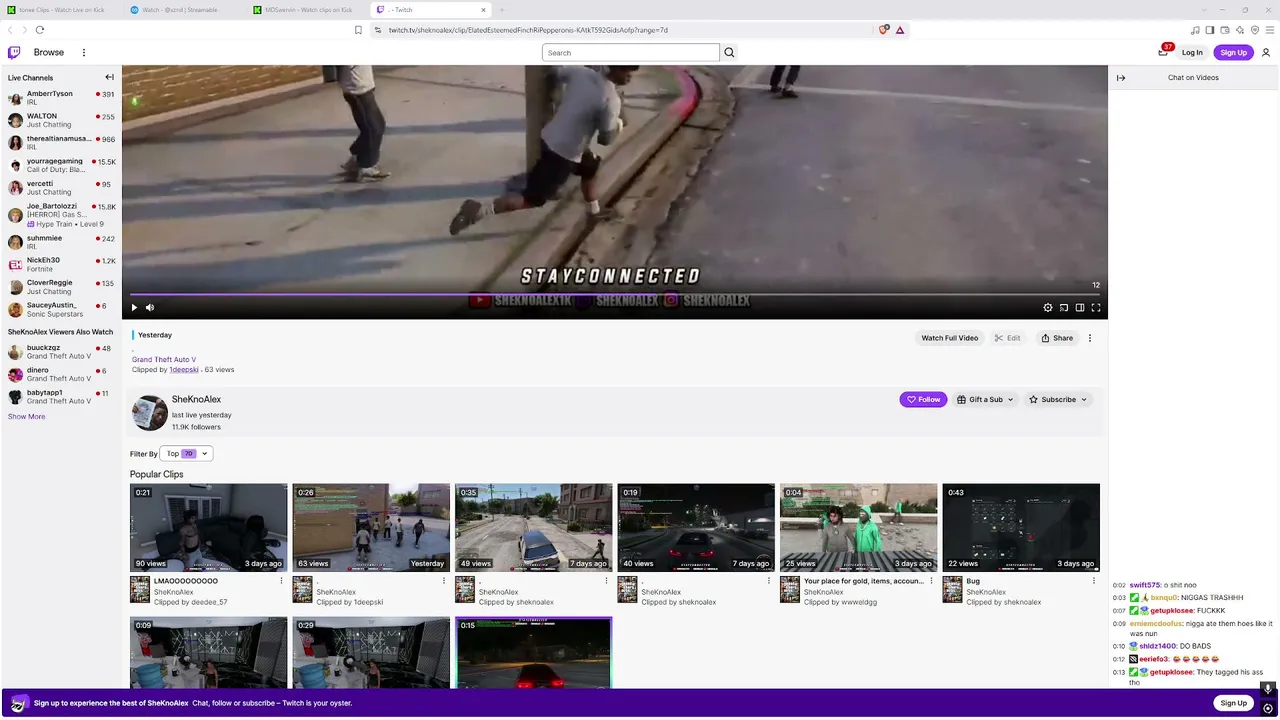This screenshot has height=720, width=1280.
Task: Open options for the Bug clip
Action: 1094,581
